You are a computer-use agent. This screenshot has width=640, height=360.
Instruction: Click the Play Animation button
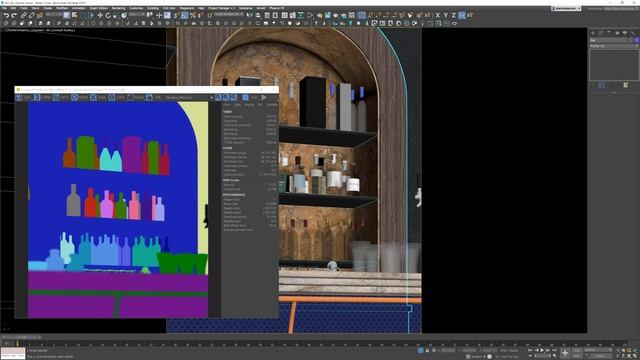[542, 350]
